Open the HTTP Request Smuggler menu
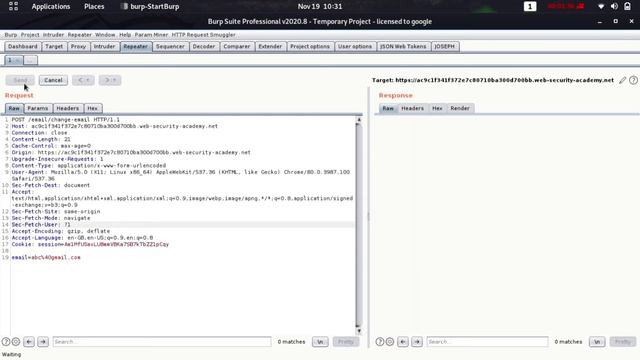This screenshot has height=360, width=640. point(203,35)
